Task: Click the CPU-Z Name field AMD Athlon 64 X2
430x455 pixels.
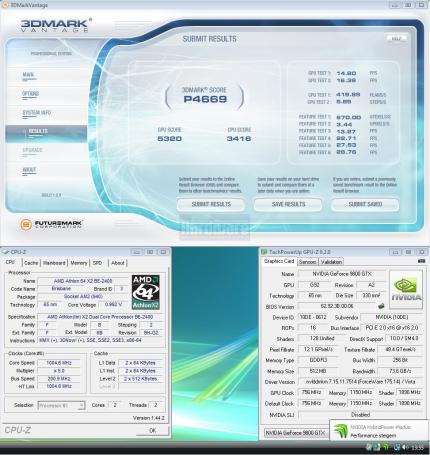Action: point(83,281)
